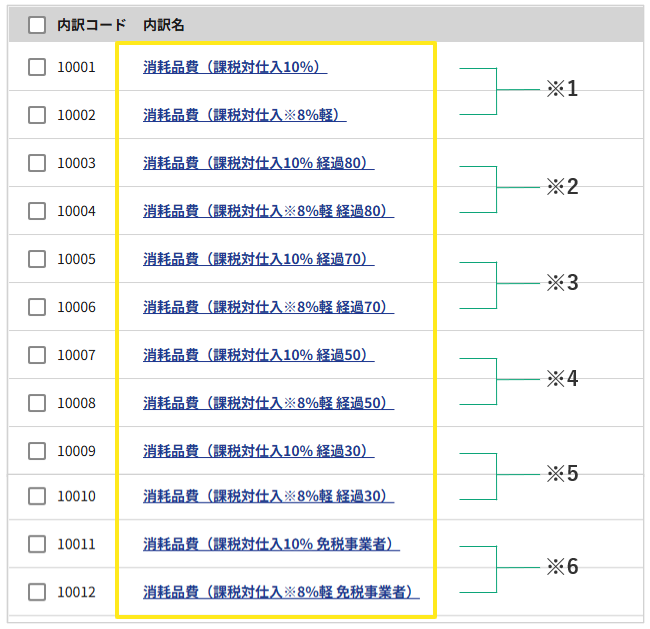The height and width of the screenshot is (629, 650).
Task: Tick the checkbox for code 10012
Action: tap(37, 592)
